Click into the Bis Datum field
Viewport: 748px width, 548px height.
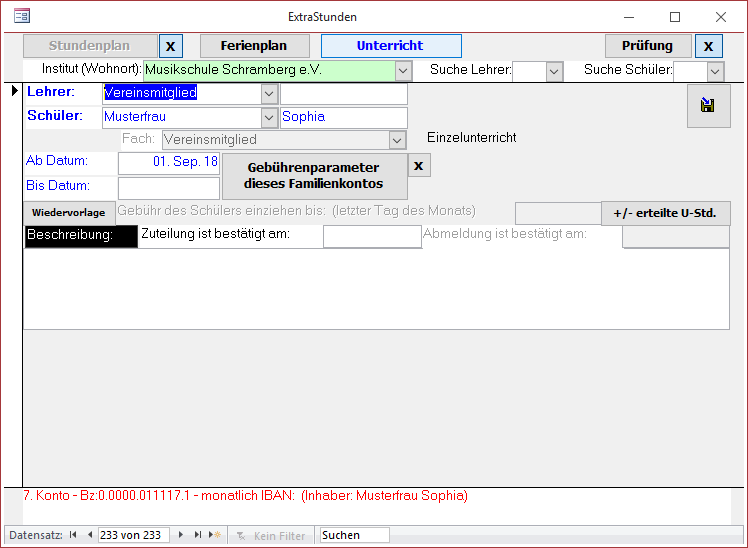pos(168,188)
